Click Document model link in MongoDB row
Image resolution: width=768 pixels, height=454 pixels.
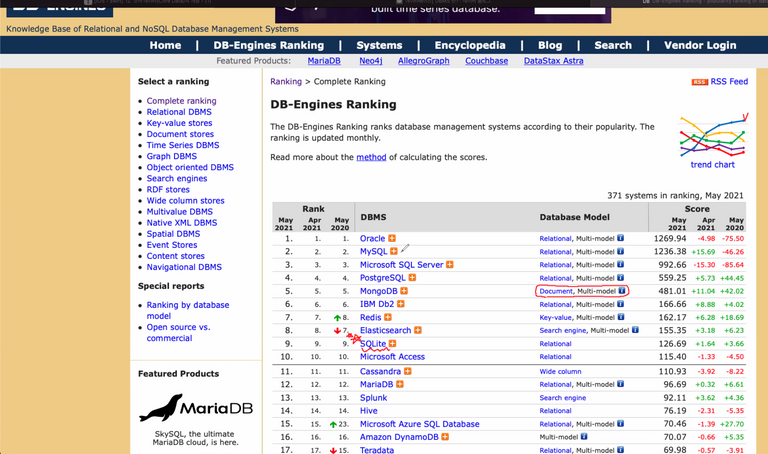tap(556, 291)
